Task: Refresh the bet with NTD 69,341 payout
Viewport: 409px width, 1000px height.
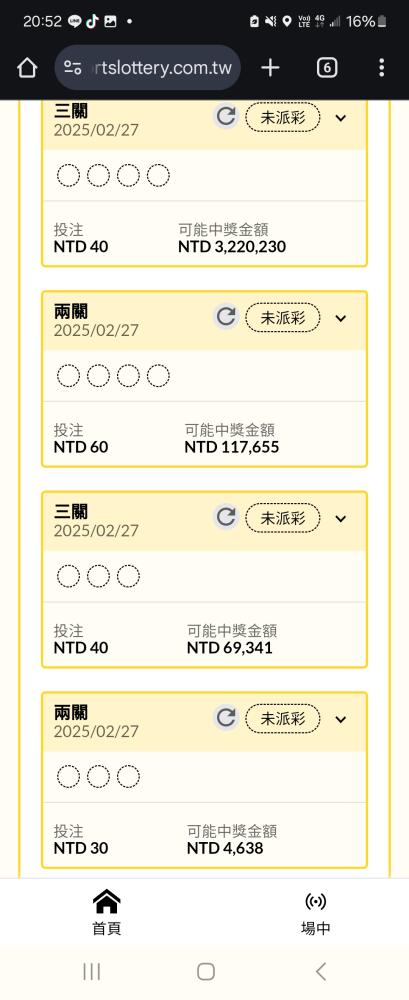Action: pyautogui.click(x=226, y=517)
